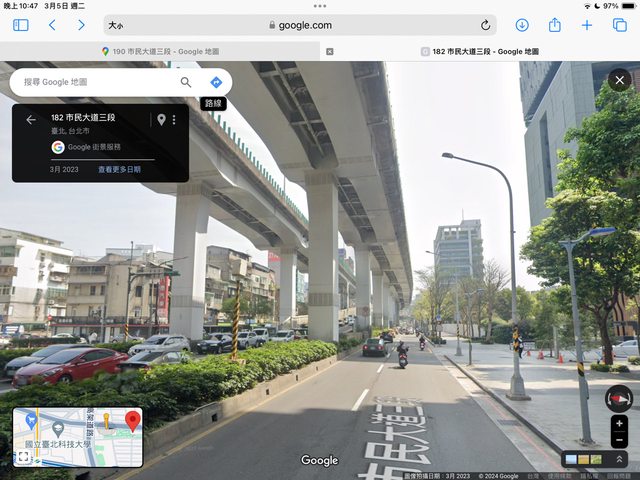Viewport: 640px width, 480px height.
Task: Click inside the 搜尋 Google 地圖 search field
Action: tap(95, 82)
